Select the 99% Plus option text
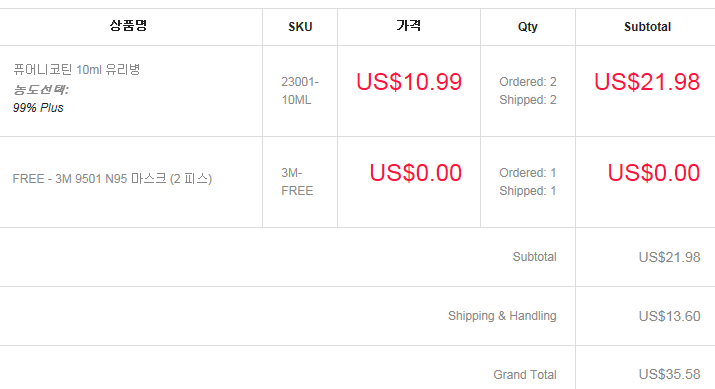This screenshot has width=715, height=389. click(38, 108)
